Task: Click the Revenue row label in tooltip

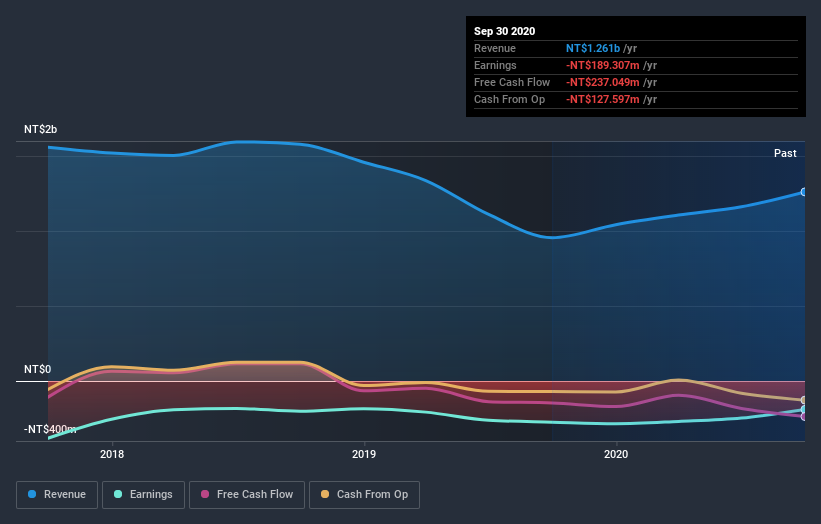Action: (x=495, y=48)
